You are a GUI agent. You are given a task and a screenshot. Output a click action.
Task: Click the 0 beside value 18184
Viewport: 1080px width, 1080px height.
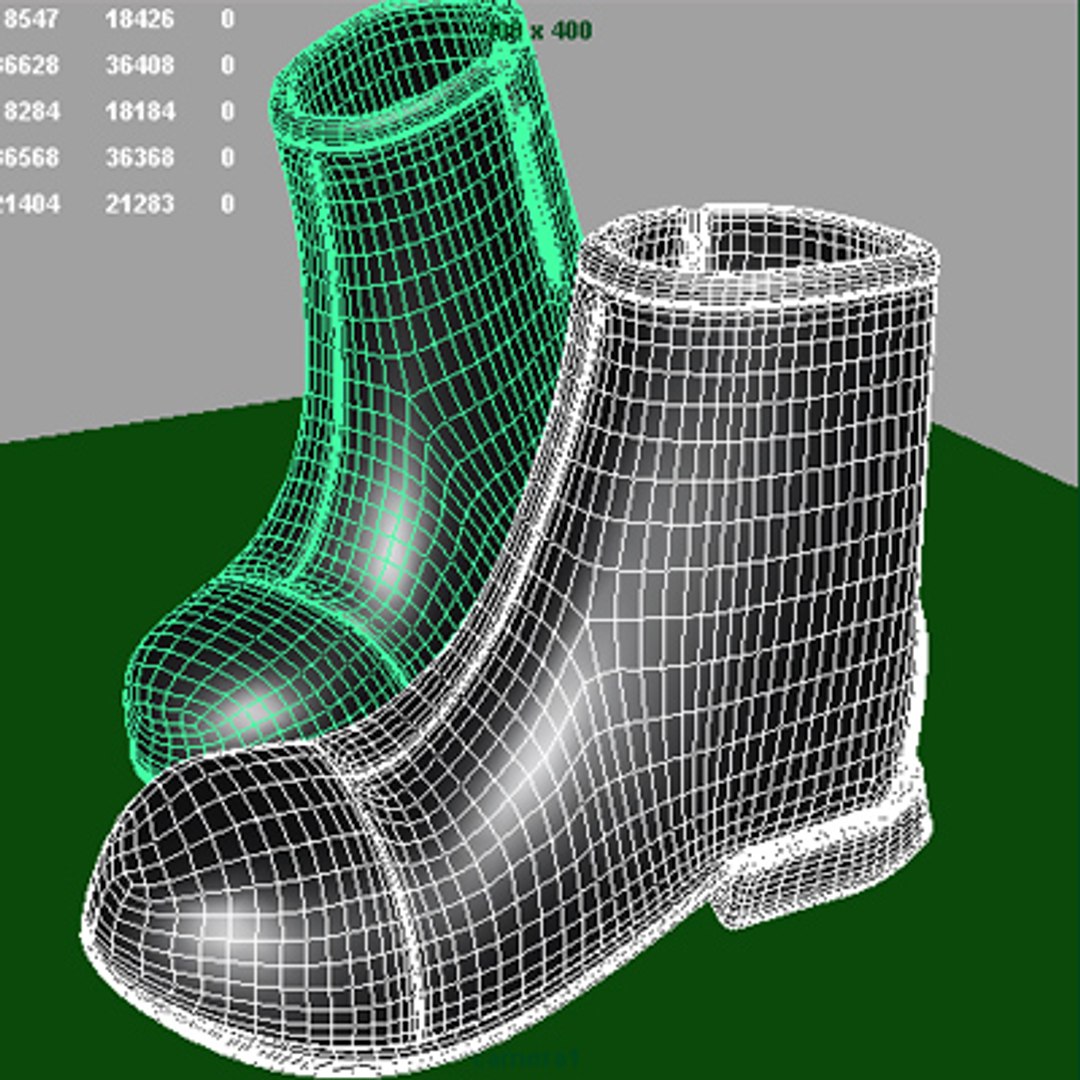(x=228, y=111)
